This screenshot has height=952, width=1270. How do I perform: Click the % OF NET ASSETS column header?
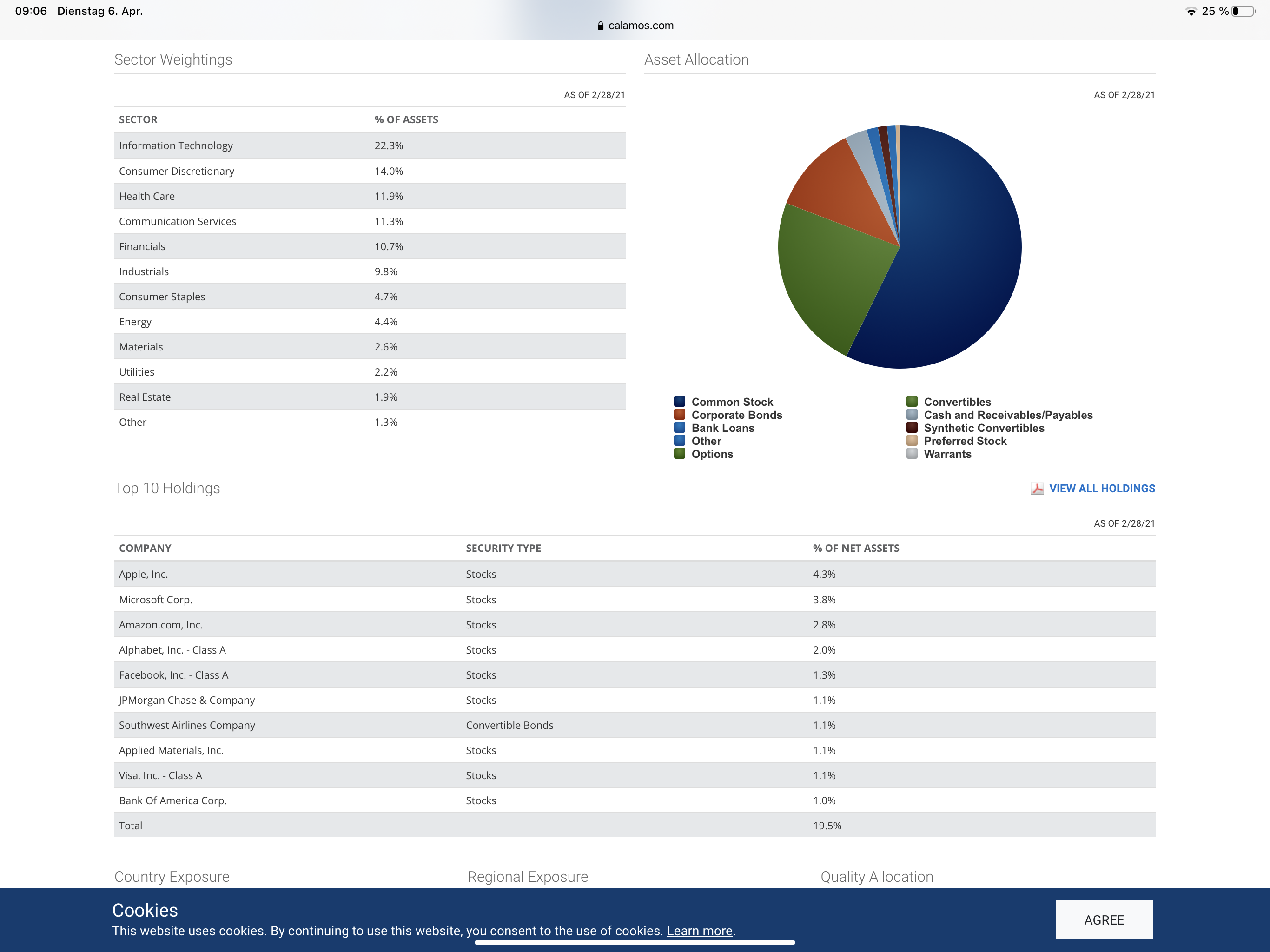[x=855, y=549]
